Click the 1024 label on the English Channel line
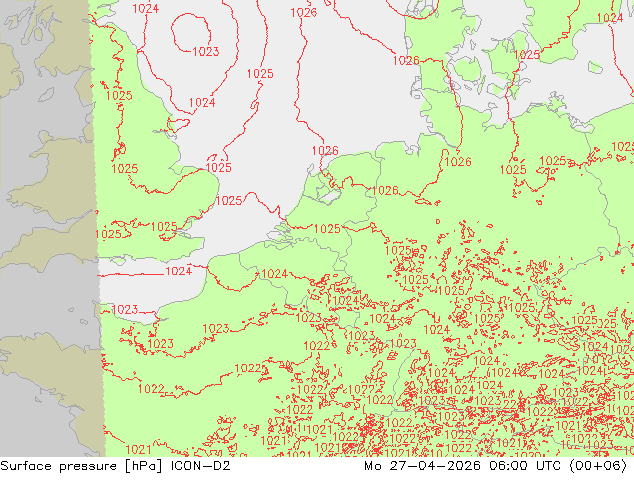The width and height of the screenshot is (634, 490). click(179, 271)
